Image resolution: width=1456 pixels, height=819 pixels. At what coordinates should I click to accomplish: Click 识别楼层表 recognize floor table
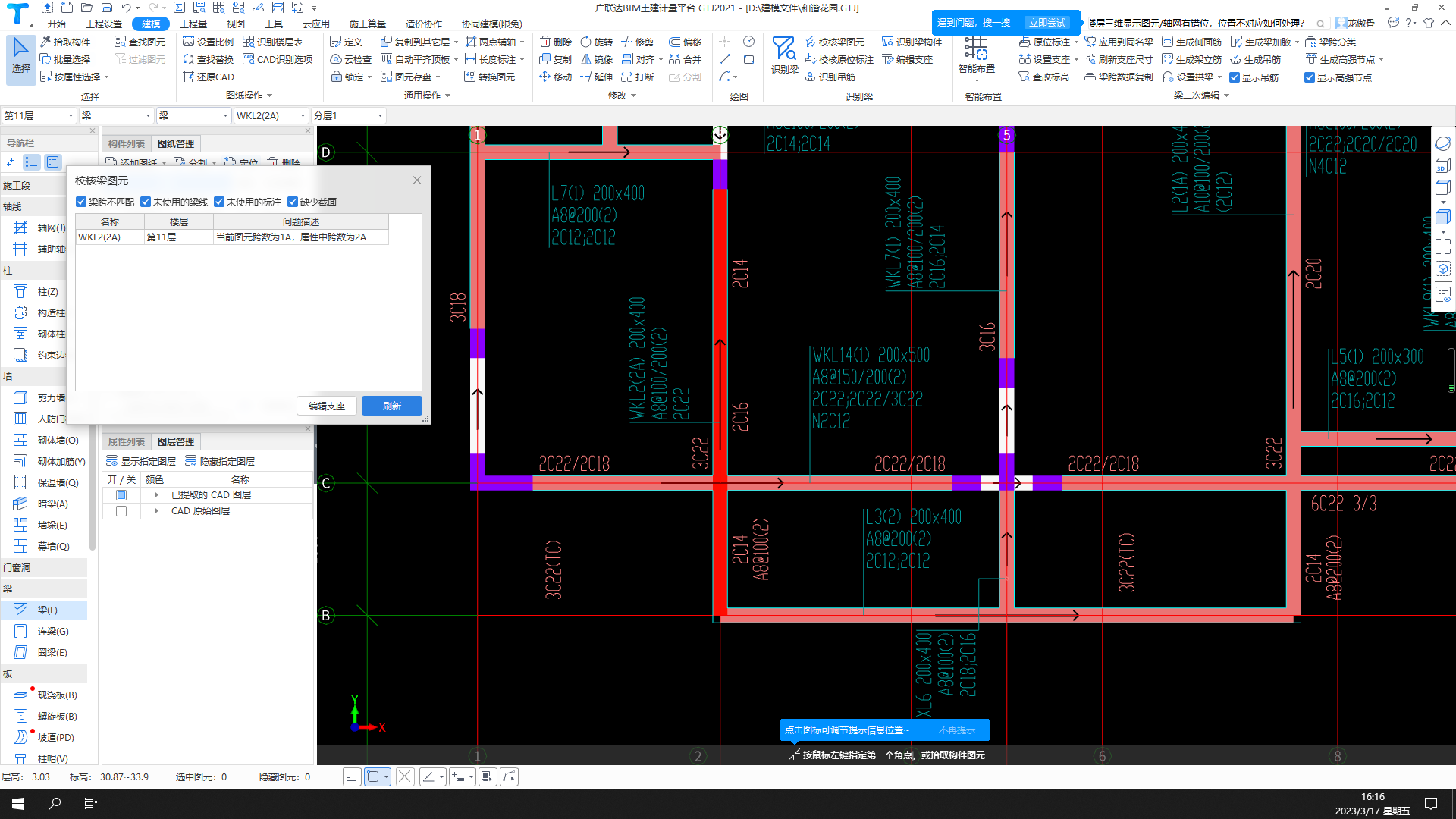click(x=272, y=42)
